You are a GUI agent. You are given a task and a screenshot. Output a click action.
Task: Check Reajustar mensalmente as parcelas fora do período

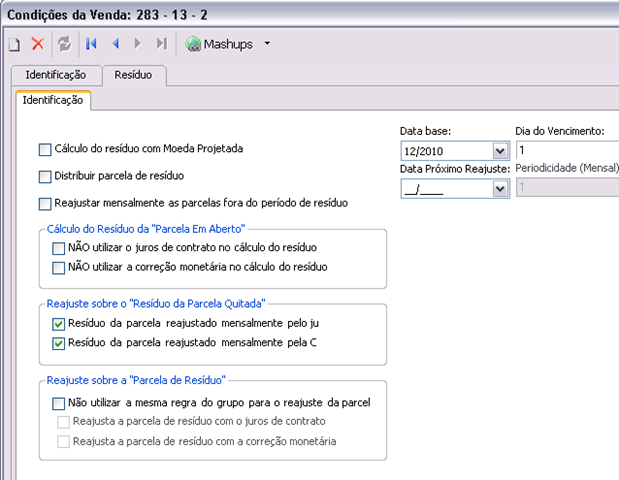45,204
